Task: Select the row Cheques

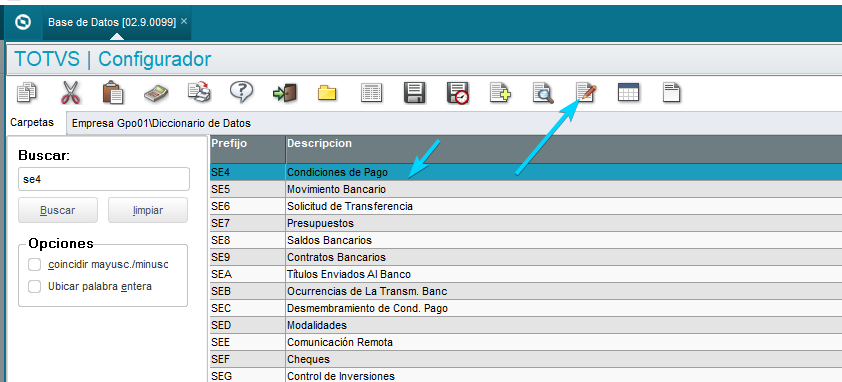Action: (526, 359)
